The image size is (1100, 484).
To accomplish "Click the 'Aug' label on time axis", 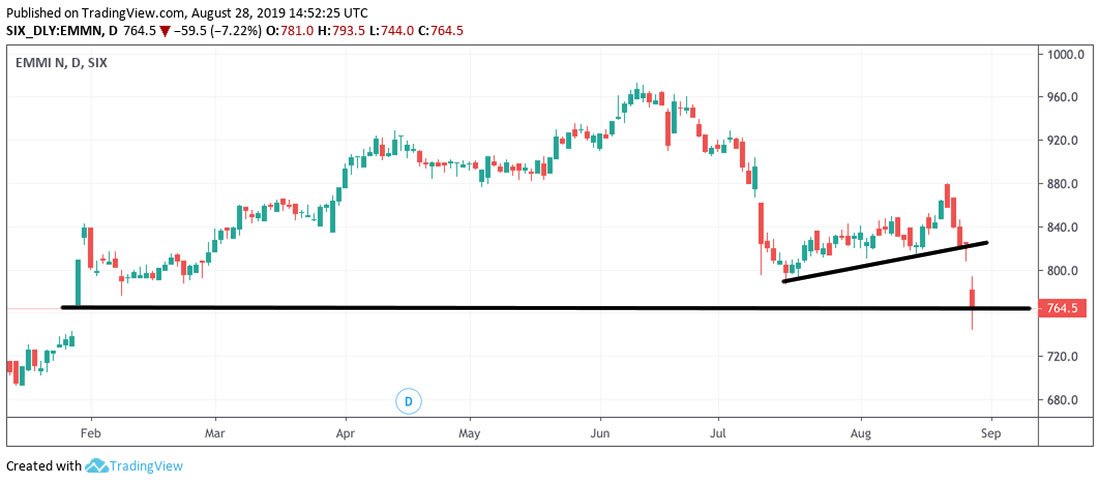I will (x=862, y=435).
